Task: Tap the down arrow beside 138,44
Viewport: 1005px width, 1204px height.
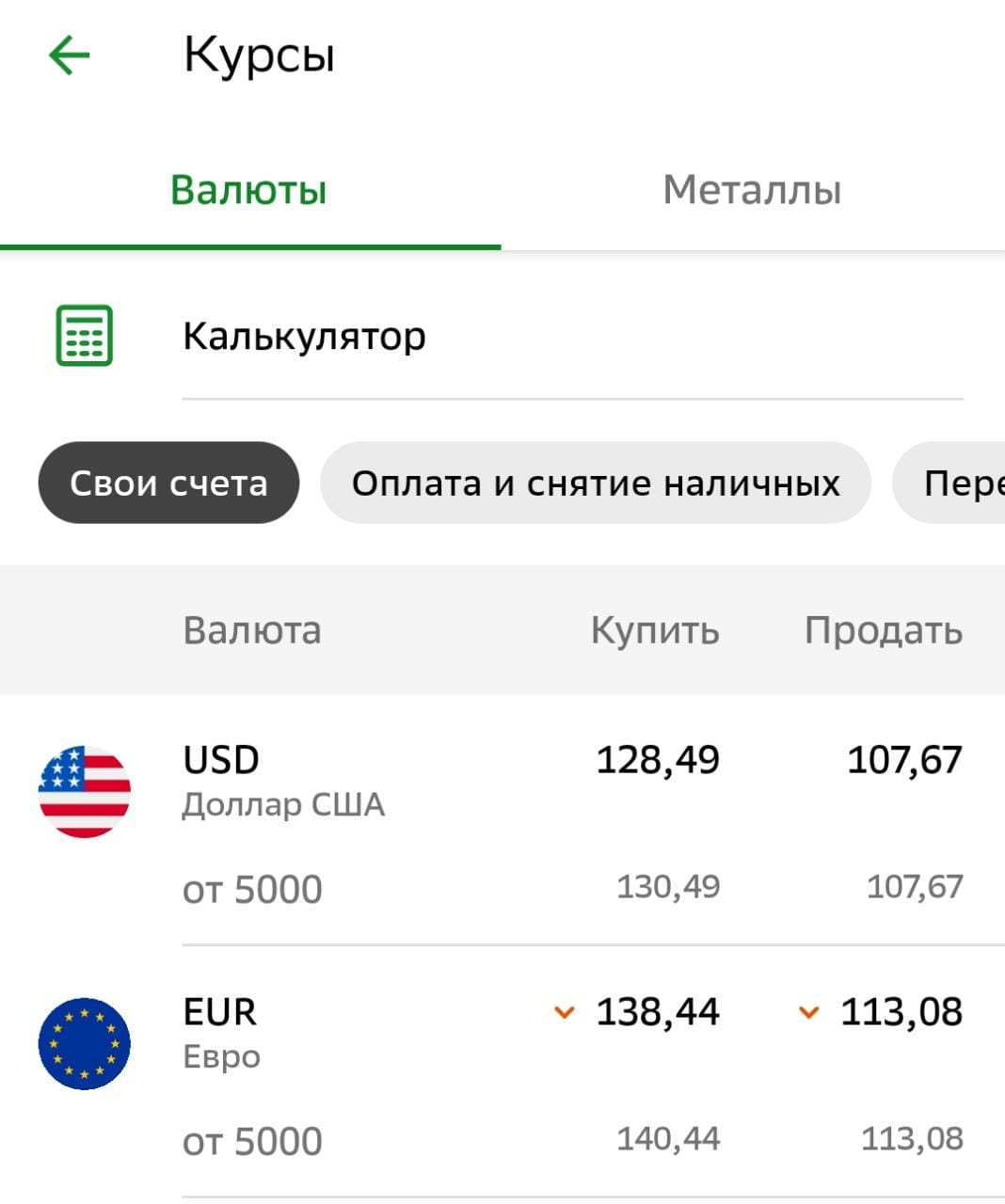Action: click(564, 1013)
